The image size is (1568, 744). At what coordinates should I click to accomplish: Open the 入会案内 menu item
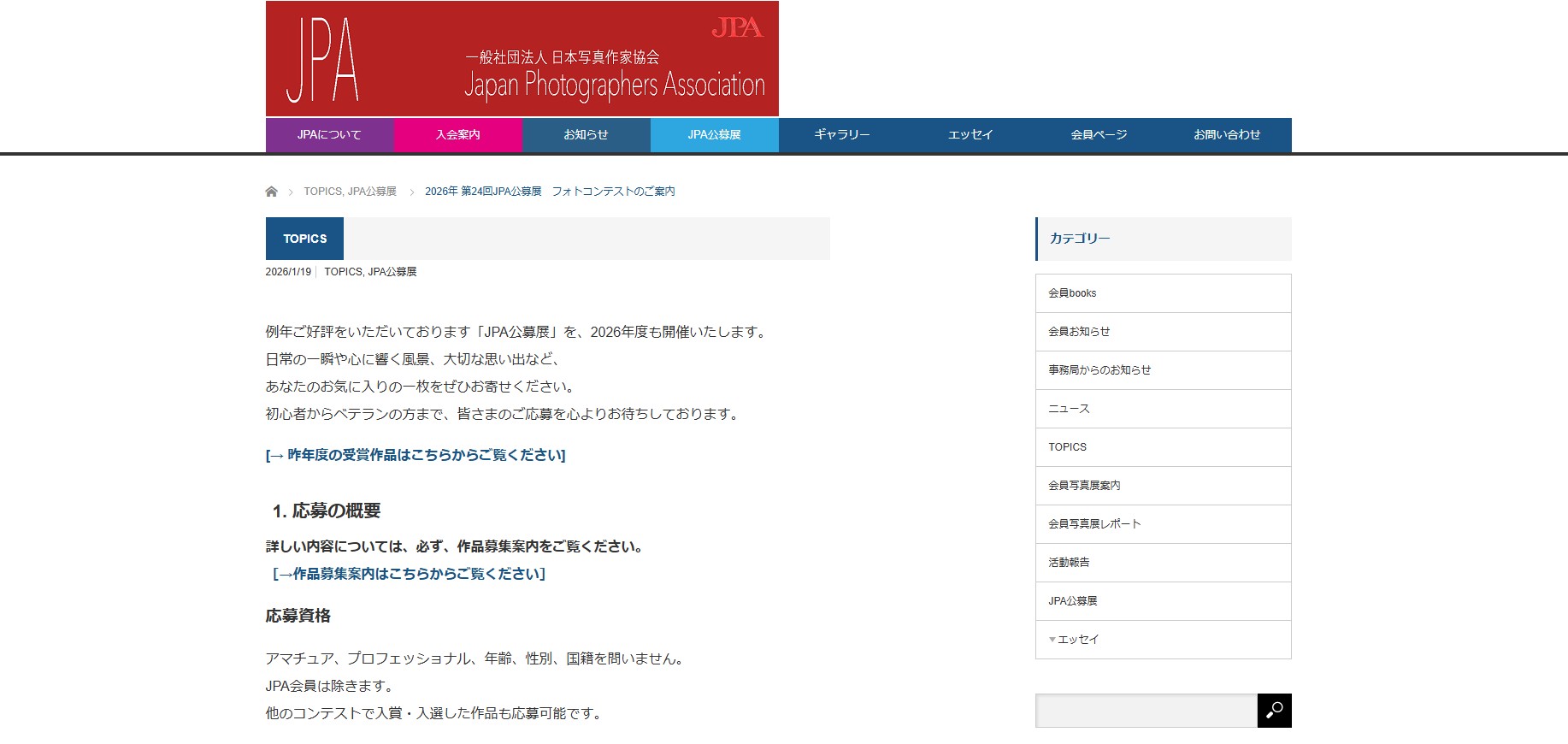[457, 135]
